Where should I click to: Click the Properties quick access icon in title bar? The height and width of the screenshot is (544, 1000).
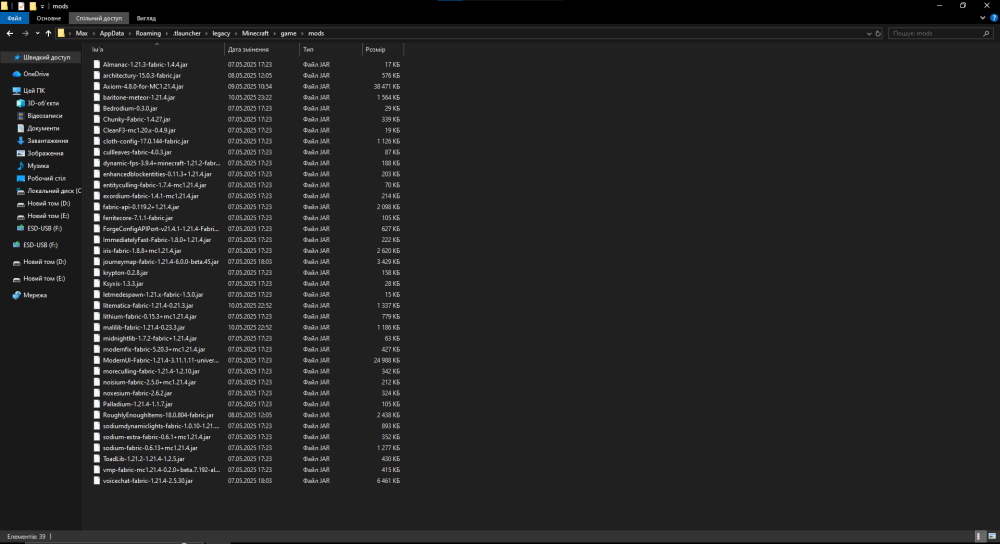[21, 6]
